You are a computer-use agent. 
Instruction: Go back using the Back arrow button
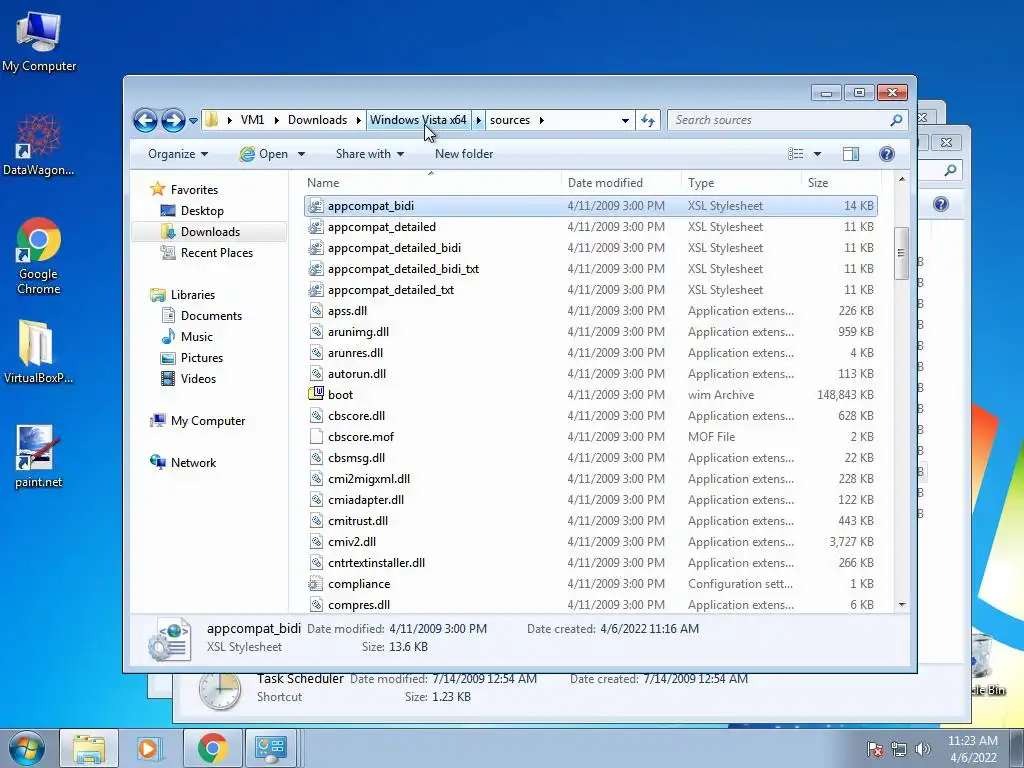point(145,120)
